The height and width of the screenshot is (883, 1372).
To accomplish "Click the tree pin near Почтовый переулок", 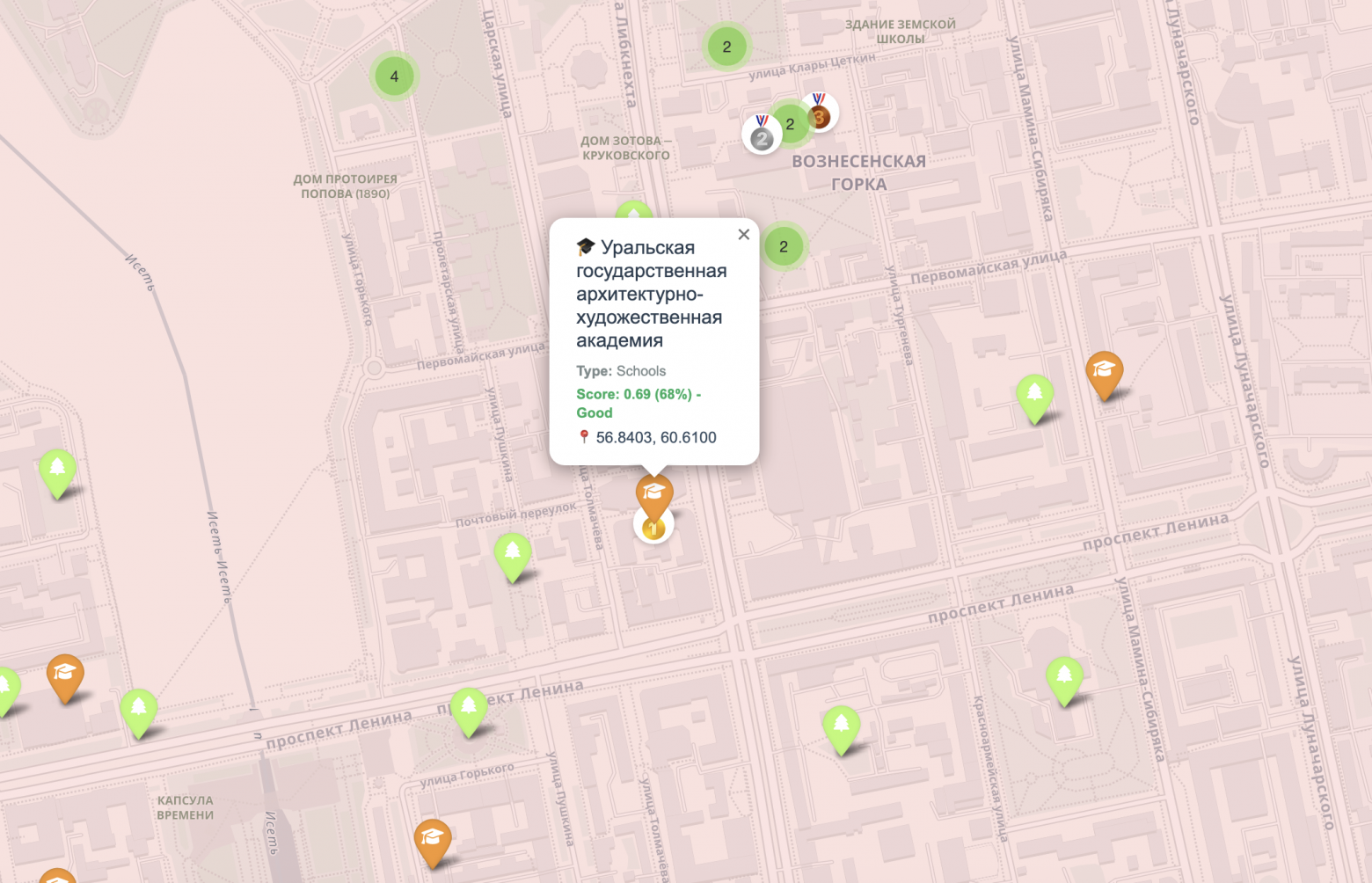I will click(512, 556).
